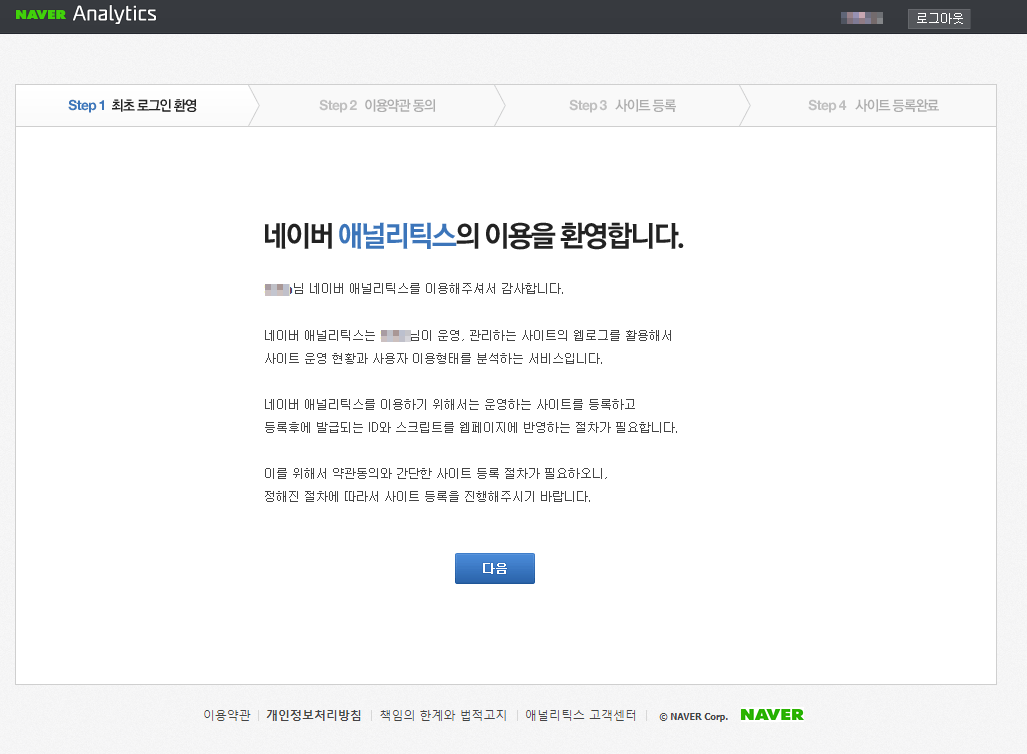Screen dimensions: 1027x754
Task: Open the 이용약관 footer link
Action: (x=227, y=715)
